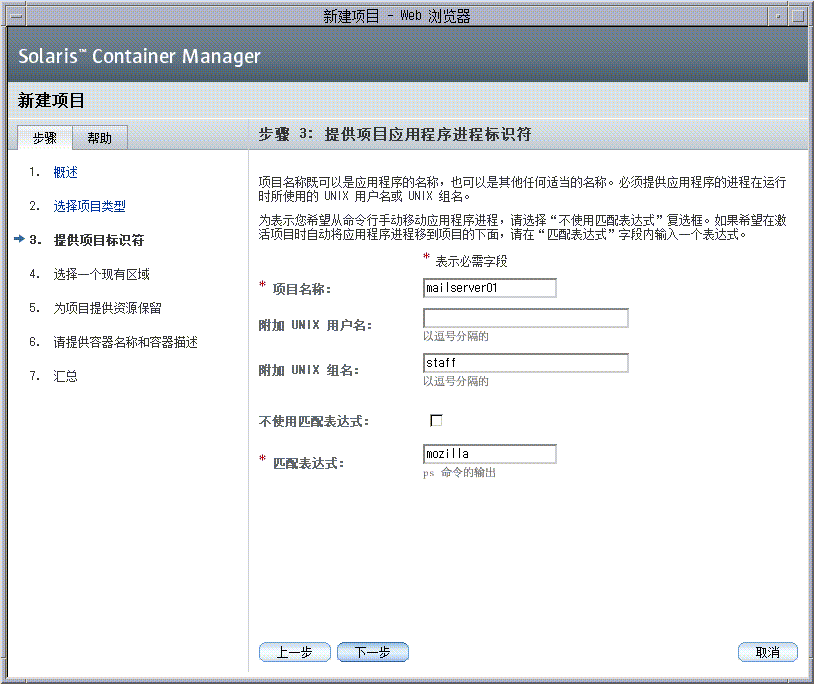Focus the 附加 UNIX 组名 field with staff
The width and height of the screenshot is (814, 684).
[525, 363]
